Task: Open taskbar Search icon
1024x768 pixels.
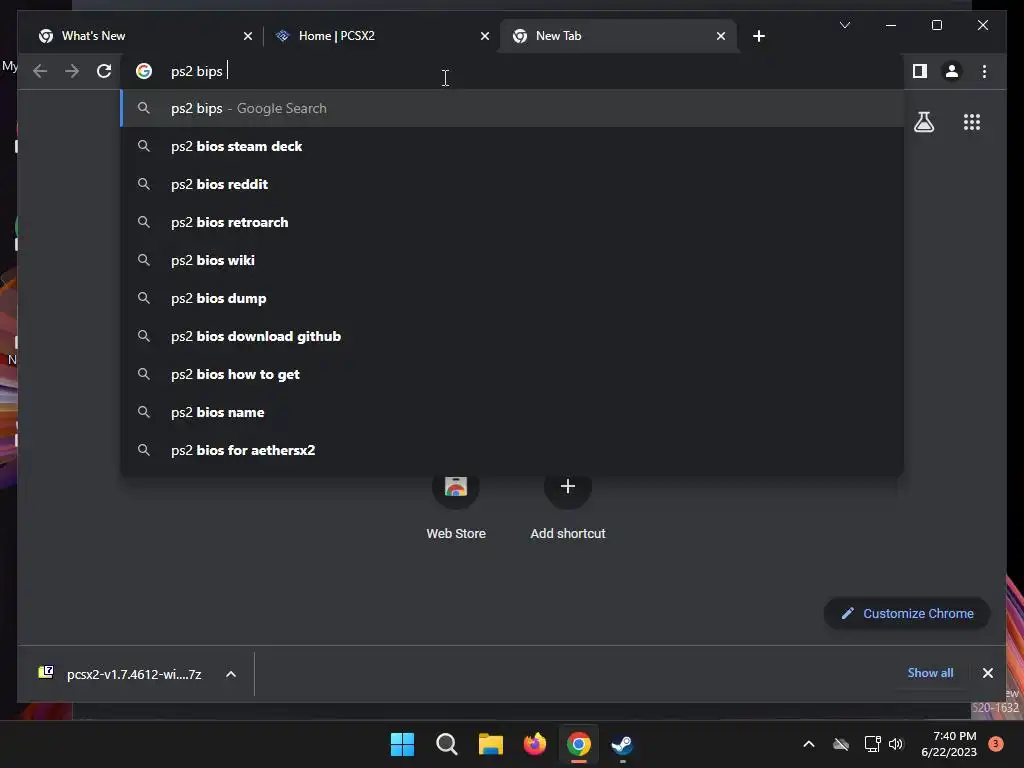Action: [x=447, y=744]
